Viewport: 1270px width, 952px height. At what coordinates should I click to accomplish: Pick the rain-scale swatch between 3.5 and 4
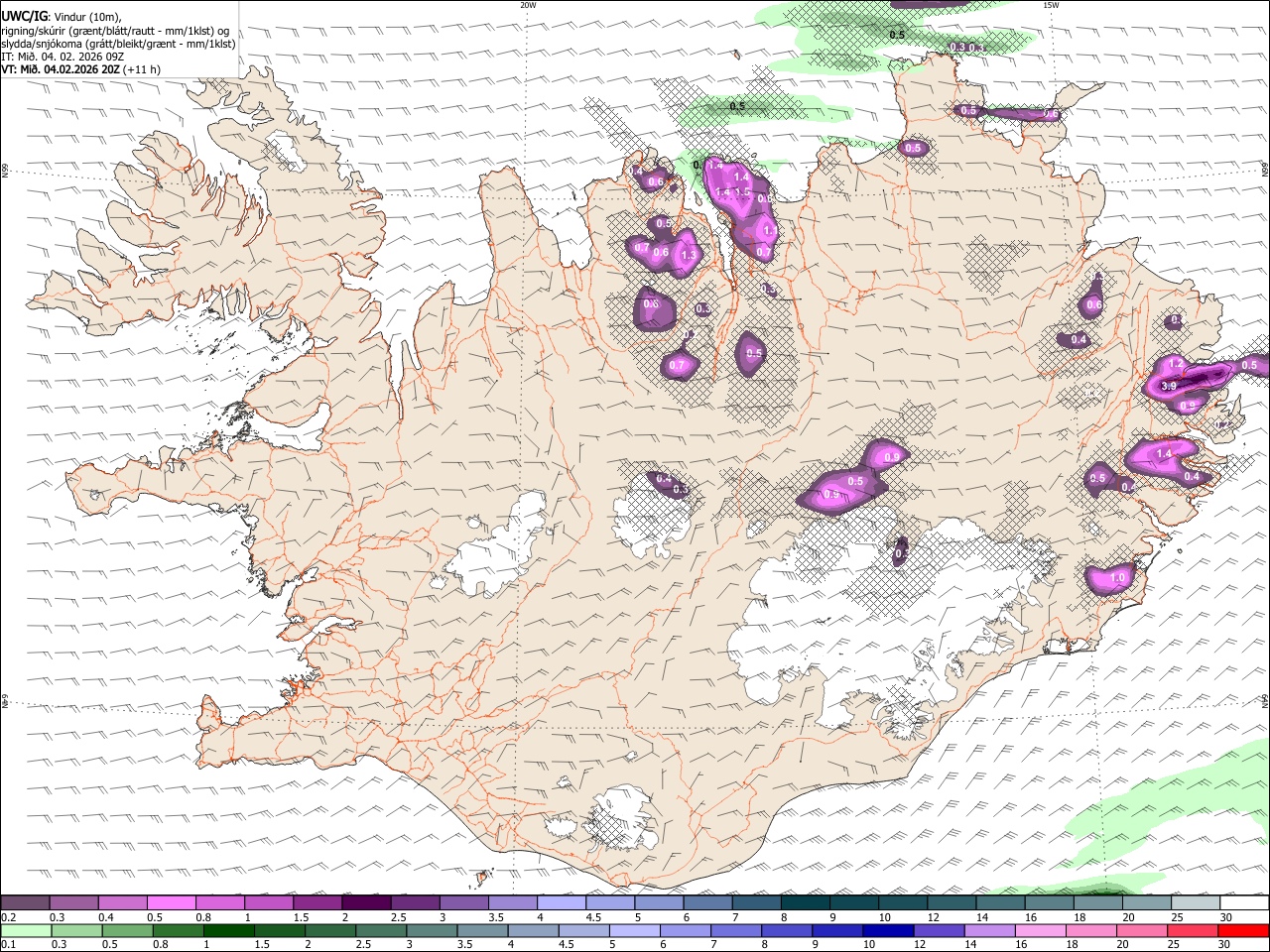[482, 931]
